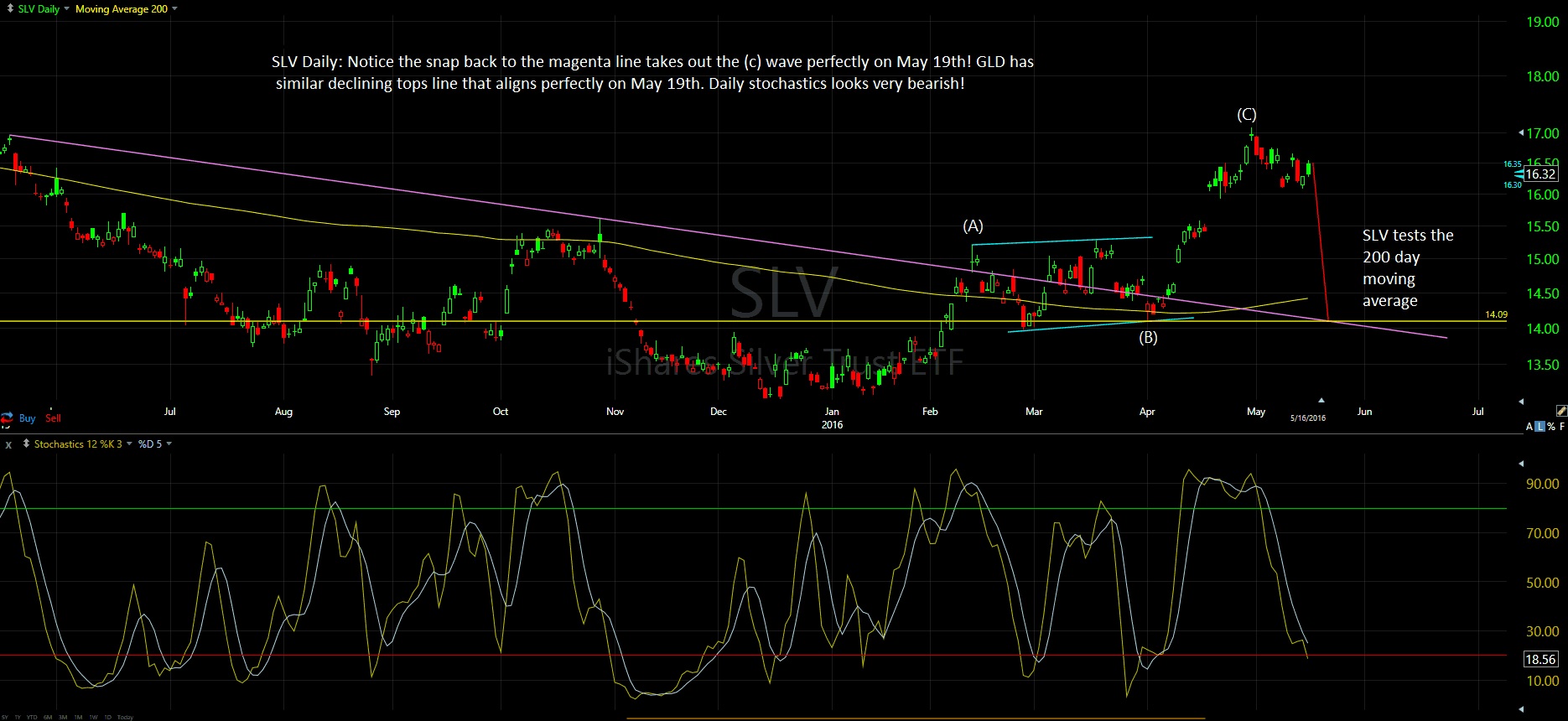Viewport: 1568px width, 721px height.
Task: Select the YTD time range
Action: [x=32, y=717]
